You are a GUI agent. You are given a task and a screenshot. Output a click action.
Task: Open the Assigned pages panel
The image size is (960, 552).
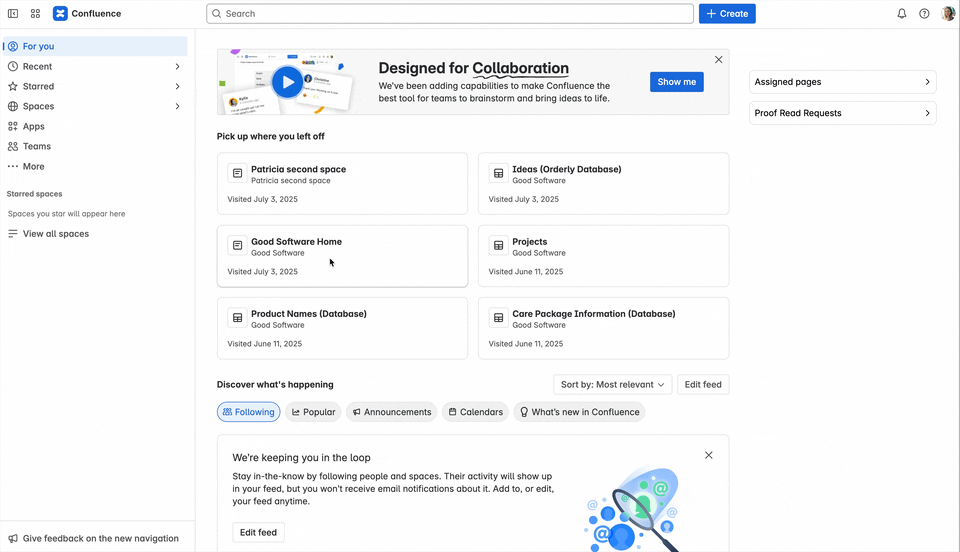pyautogui.click(x=842, y=82)
